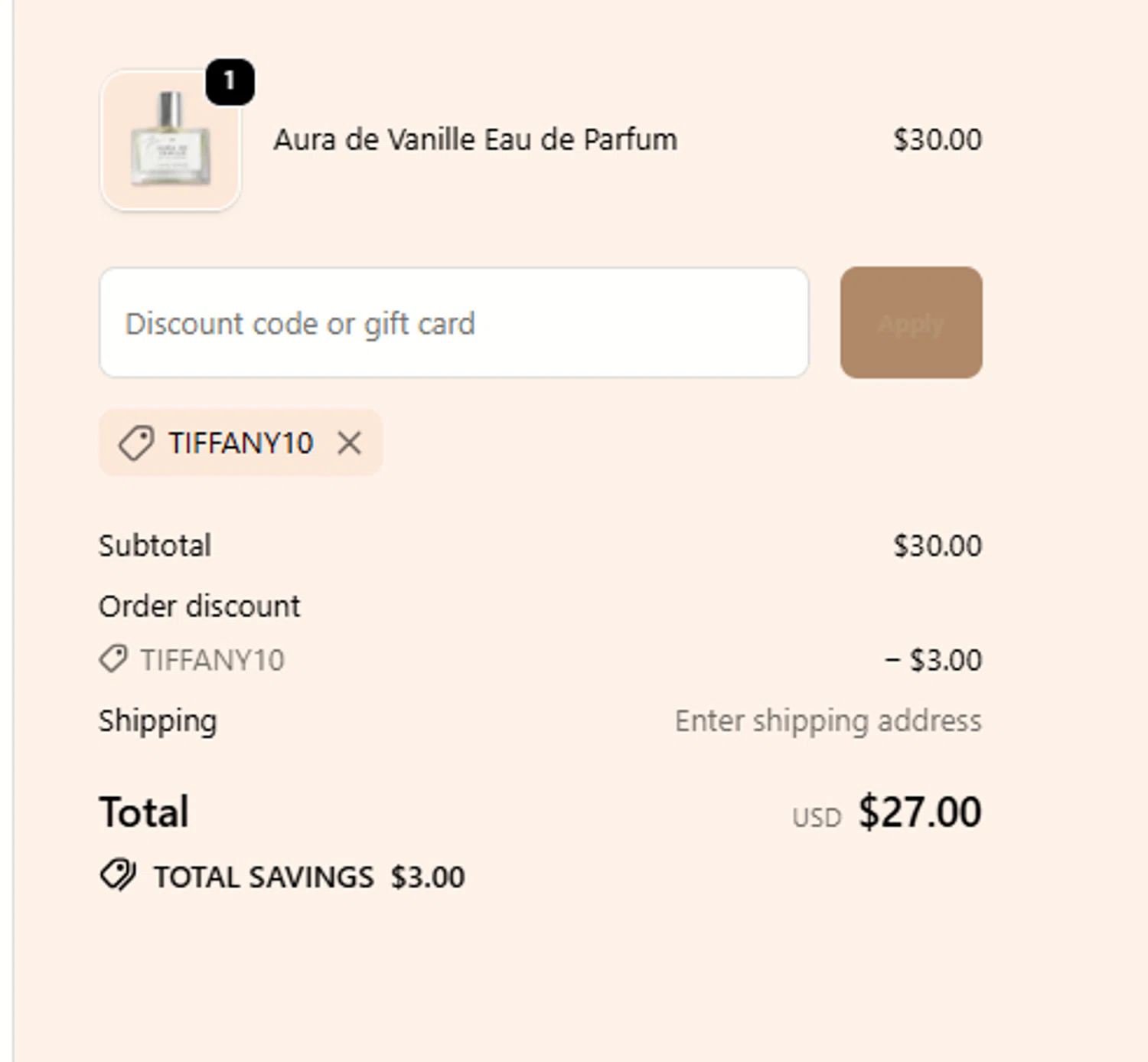This screenshot has width=1148, height=1062.
Task: Click the Enter shipping address text
Action: [x=827, y=721]
